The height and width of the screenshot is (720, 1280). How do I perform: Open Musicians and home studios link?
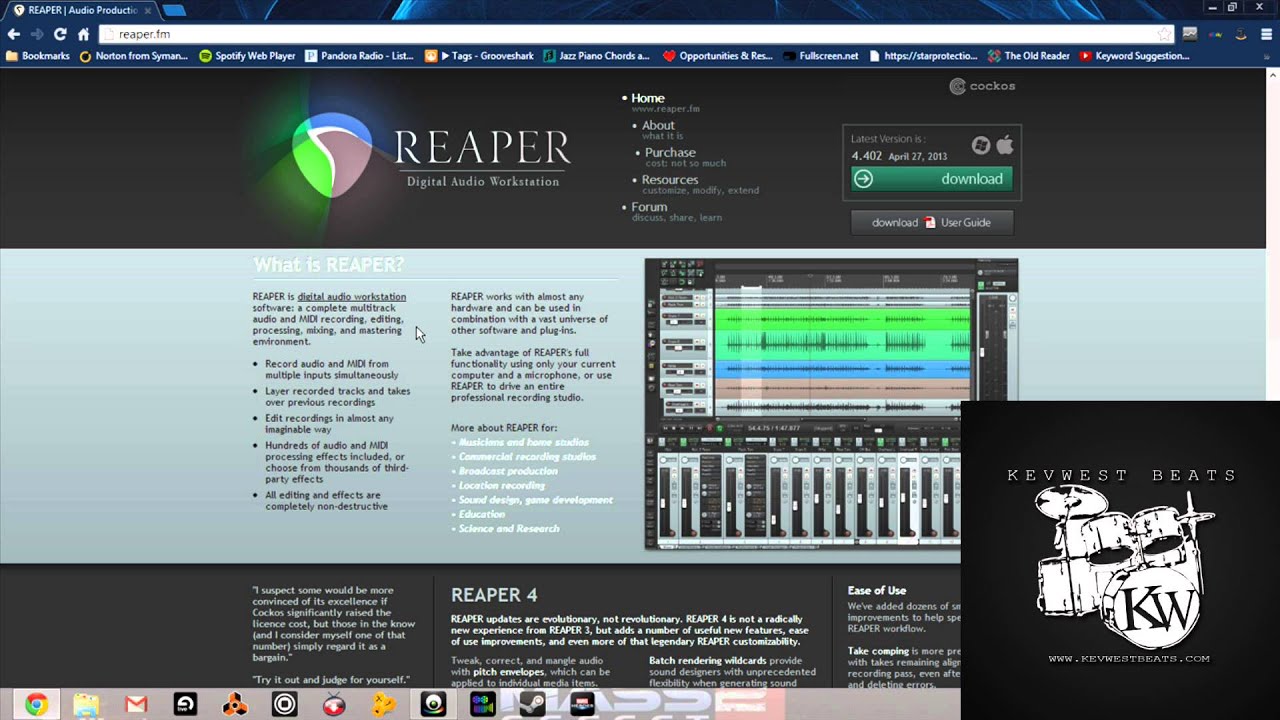pyautogui.click(x=523, y=442)
